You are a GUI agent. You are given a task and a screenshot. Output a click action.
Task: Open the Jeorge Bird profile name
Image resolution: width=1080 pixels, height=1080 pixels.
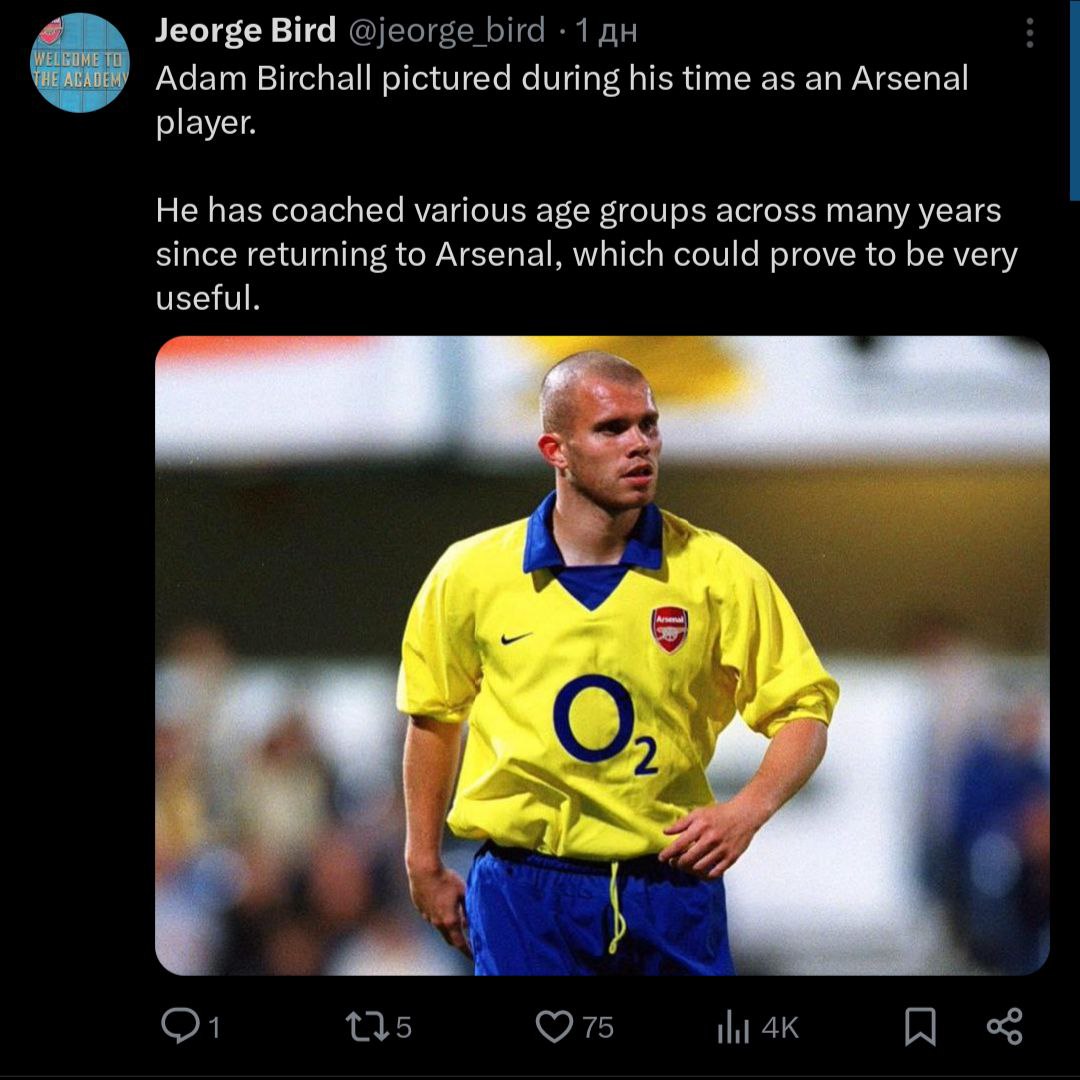[x=245, y=31]
